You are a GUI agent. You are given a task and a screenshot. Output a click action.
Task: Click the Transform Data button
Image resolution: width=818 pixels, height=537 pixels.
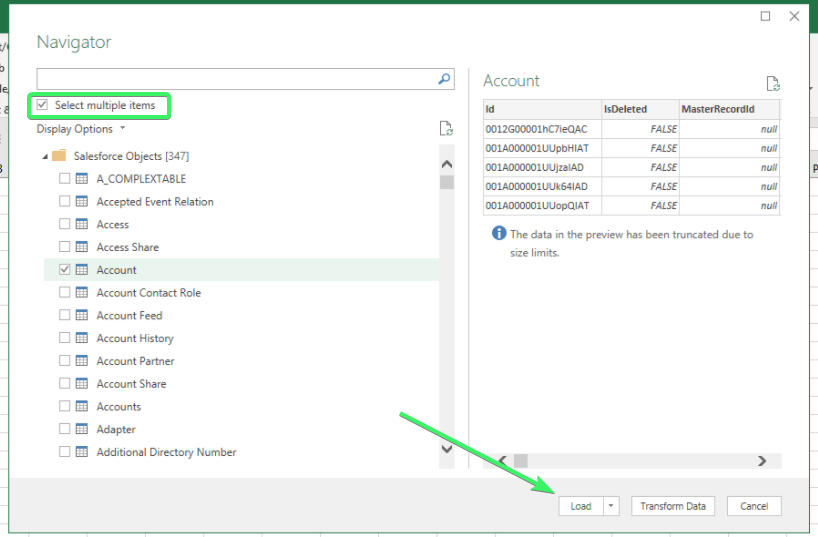(672, 506)
